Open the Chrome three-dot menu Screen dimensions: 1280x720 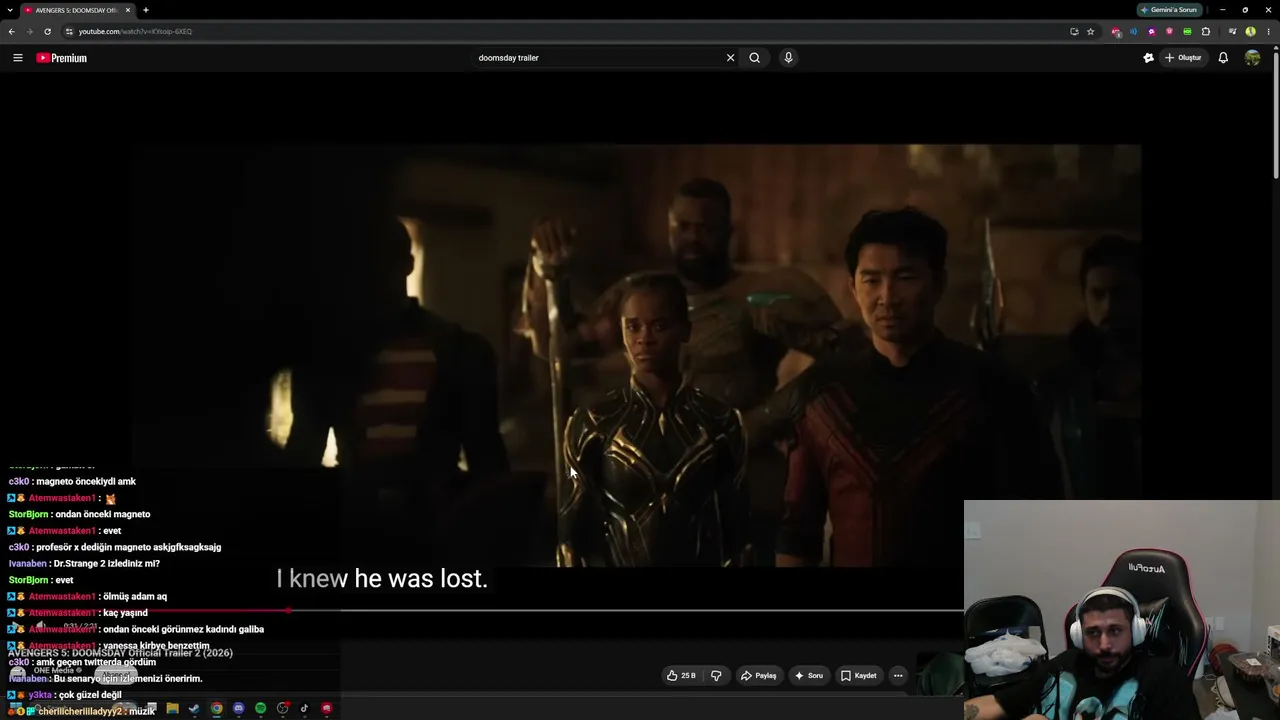click(1267, 31)
